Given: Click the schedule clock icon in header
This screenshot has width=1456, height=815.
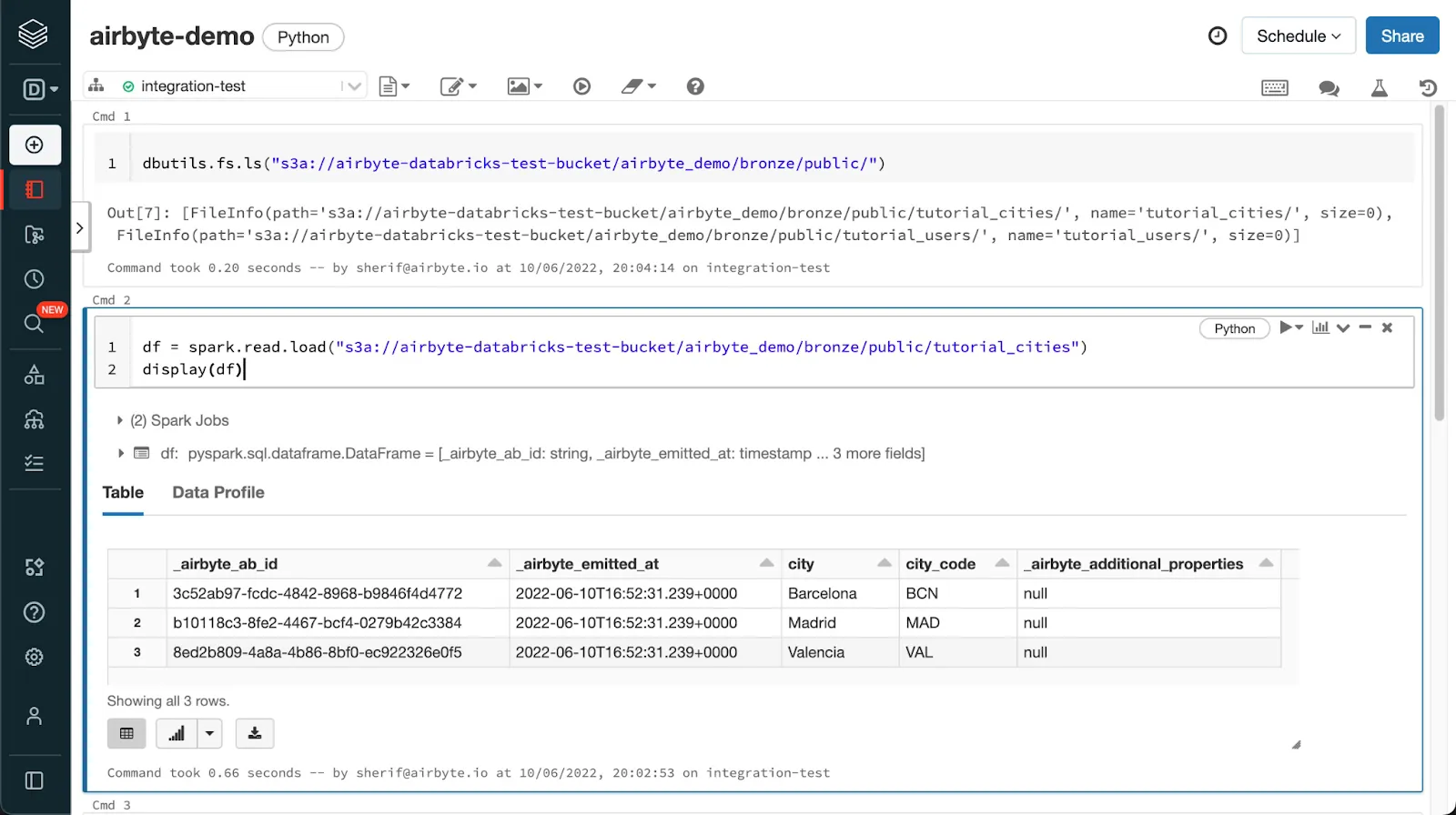Looking at the screenshot, I should 1218,35.
